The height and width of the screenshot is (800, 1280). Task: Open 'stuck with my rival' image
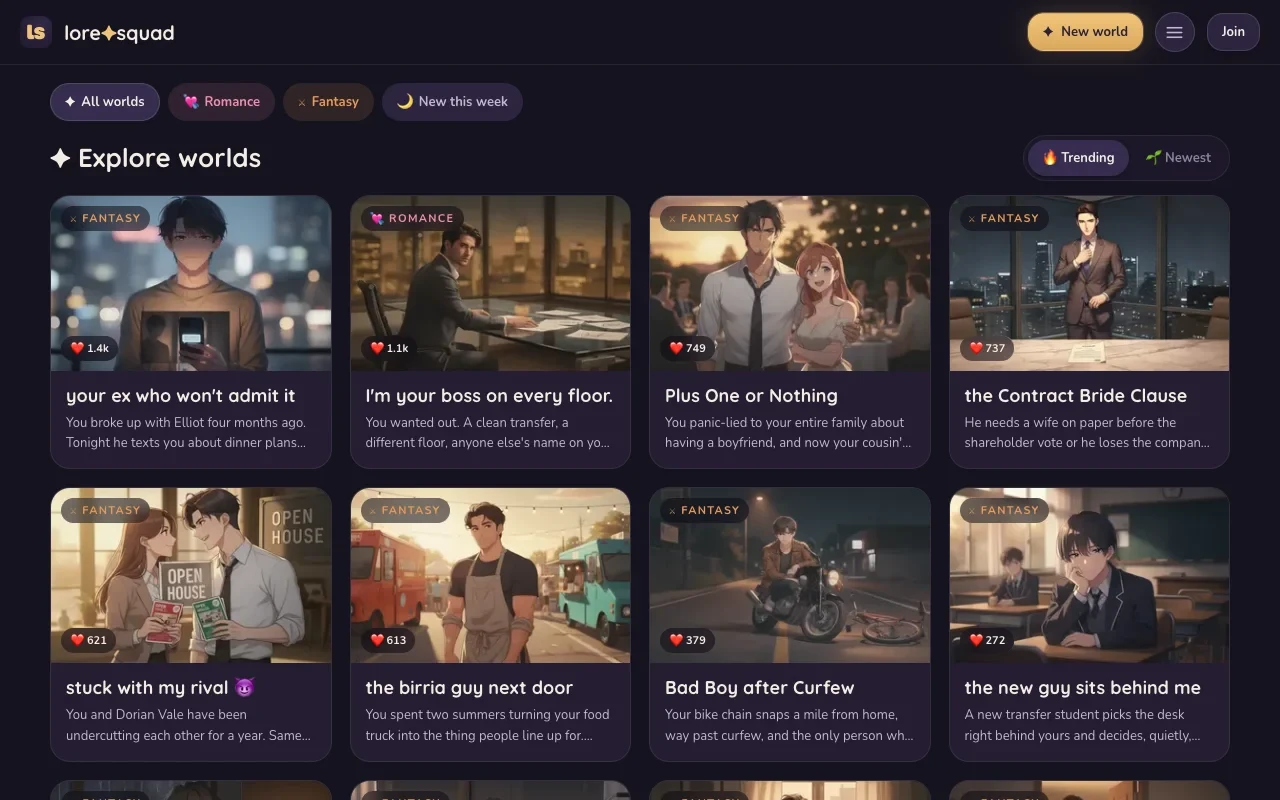click(x=191, y=575)
